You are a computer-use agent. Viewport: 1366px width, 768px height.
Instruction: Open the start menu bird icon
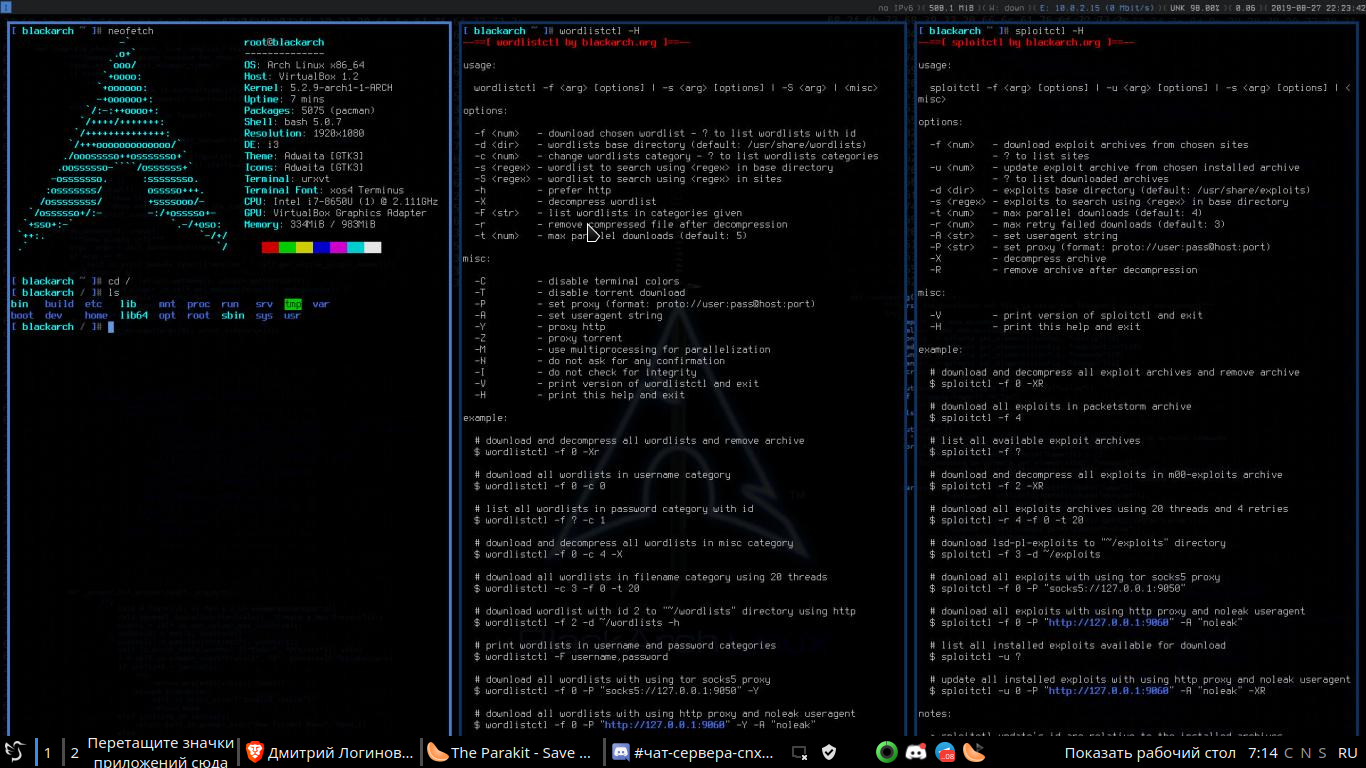[14, 752]
